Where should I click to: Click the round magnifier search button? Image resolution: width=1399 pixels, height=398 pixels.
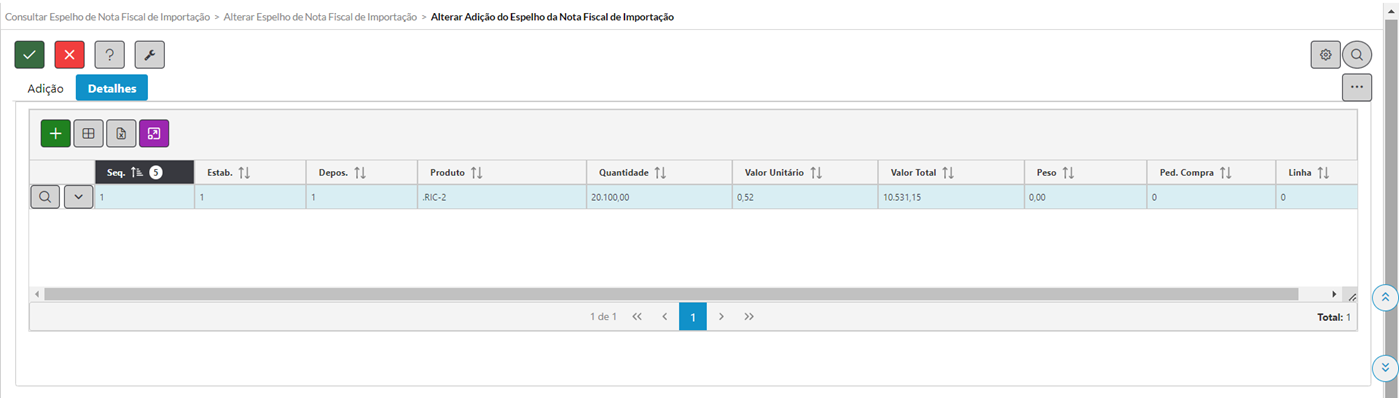1357,55
